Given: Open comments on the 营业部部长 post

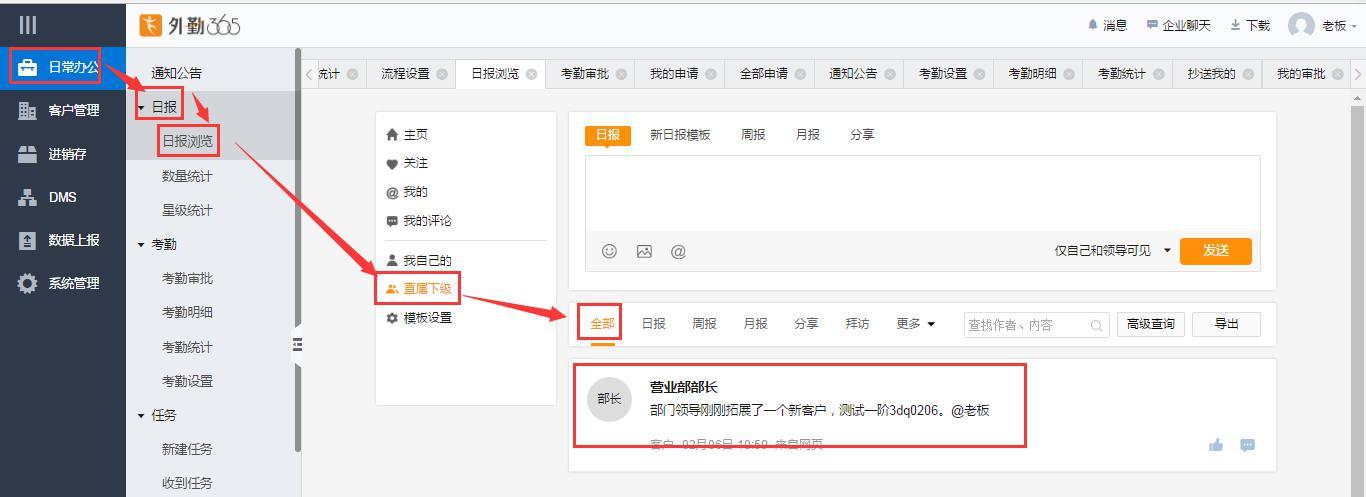Looking at the screenshot, I should pos(1247,445).
